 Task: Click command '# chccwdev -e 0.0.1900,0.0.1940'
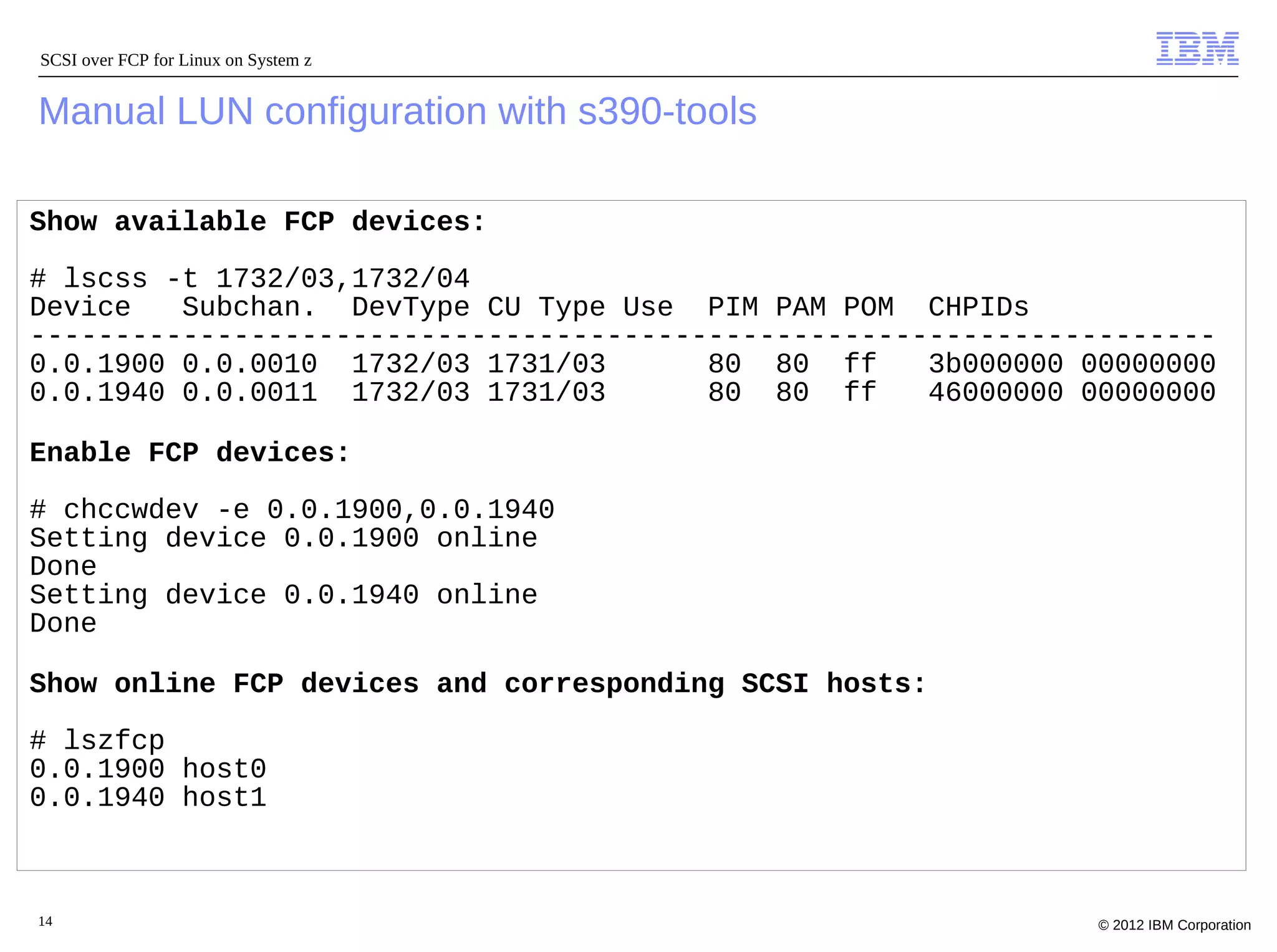pyautogui.click(x=292, y=510)
